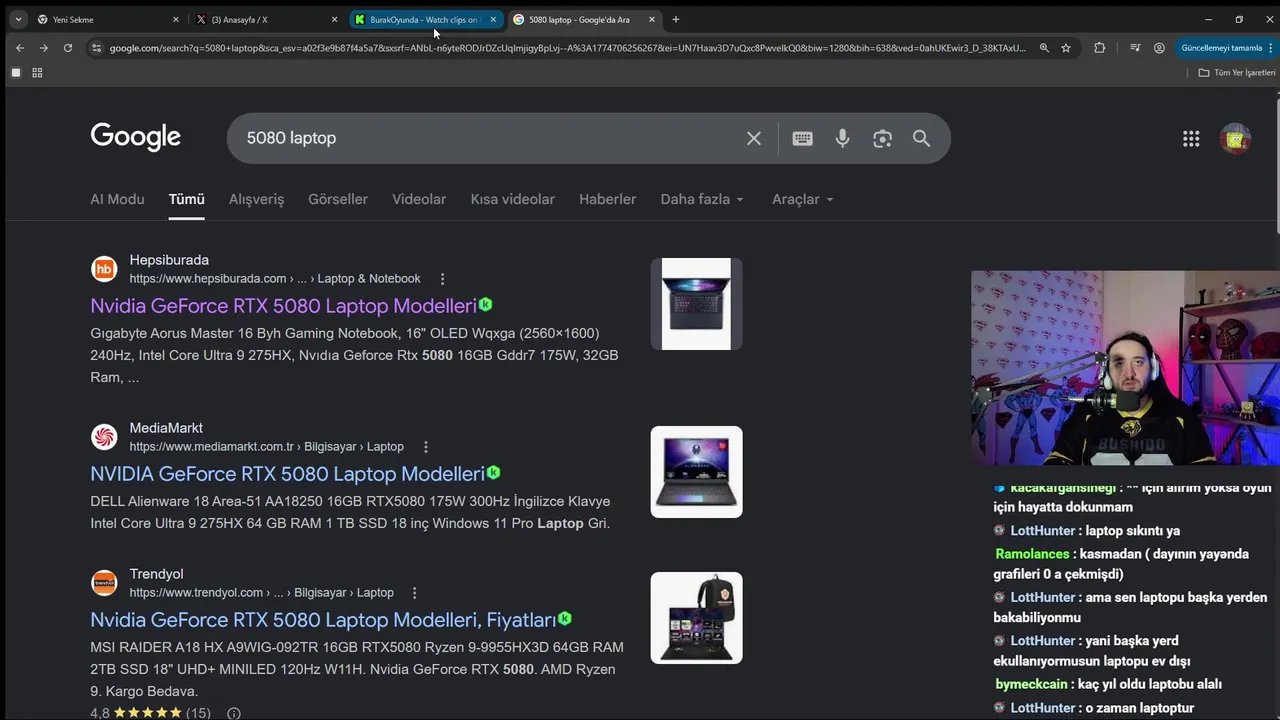
Task: Start voice search with microphone icon
Action: coord(842,138)
